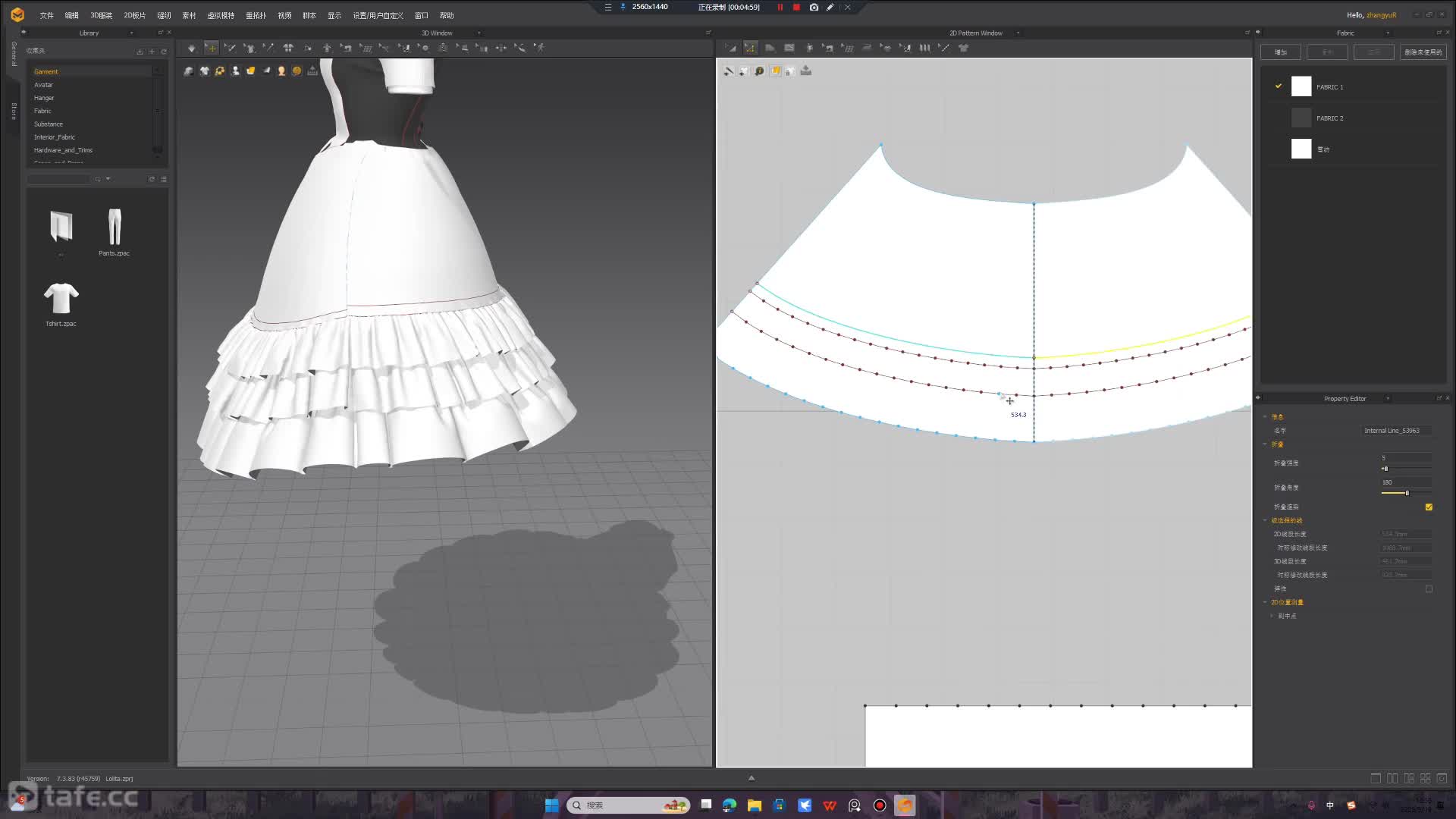
Task: Open the Fabric panel title dropdown
Action: tap(1388, 33)
